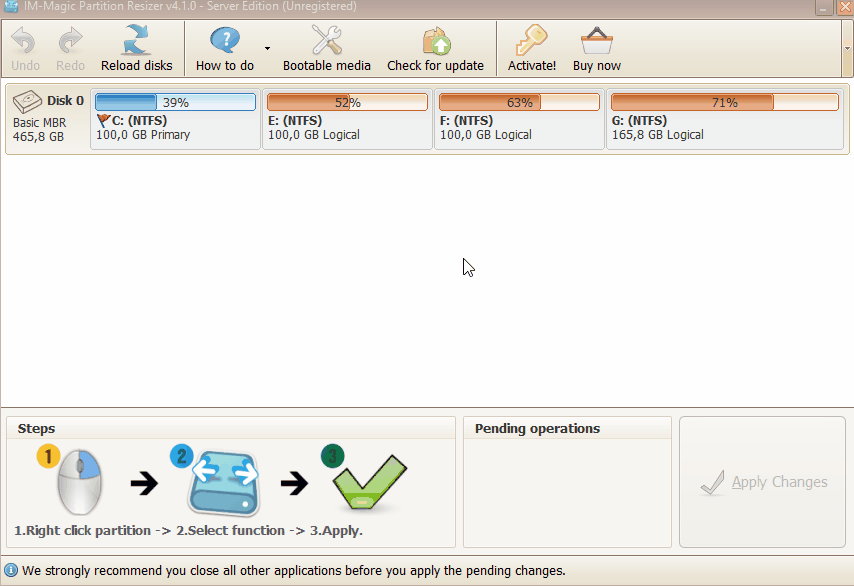Expand the How to do dropdown arrow
Viewport: 854px width, 586px height.
(267, 48)
